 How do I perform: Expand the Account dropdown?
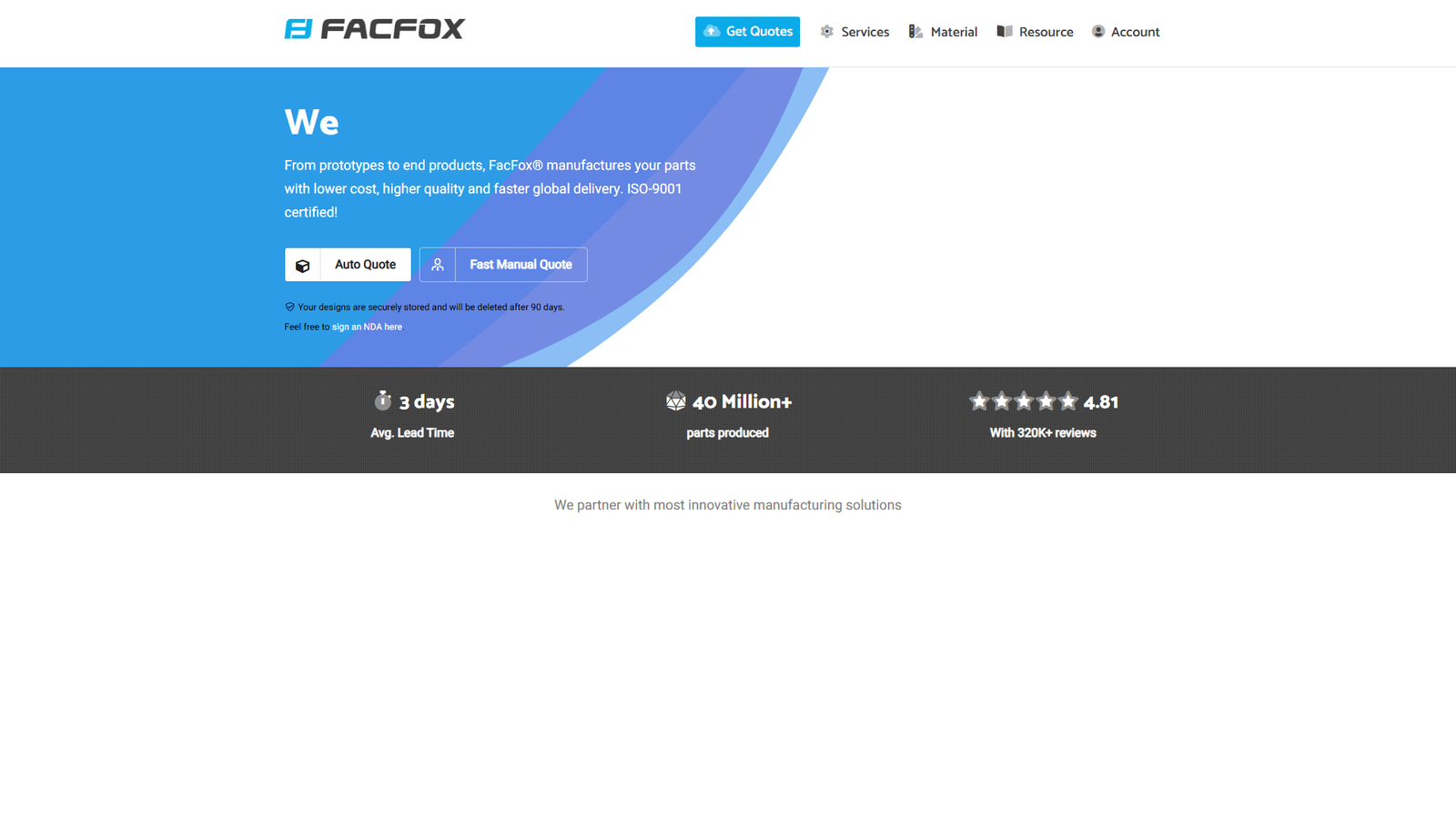click(1135, 32)
